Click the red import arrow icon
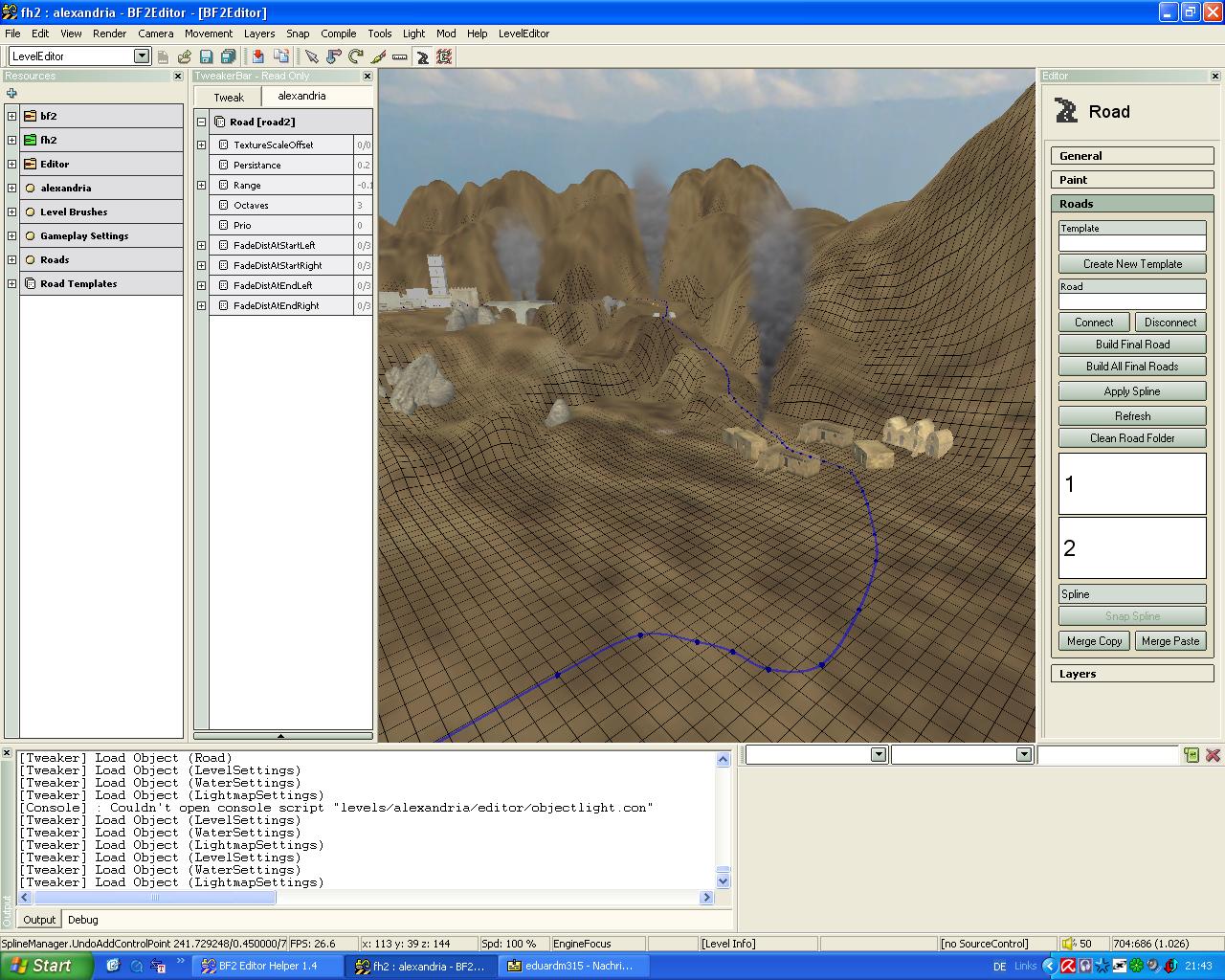The width and height of the screenshot is (1225, 980). coord(258,57)
